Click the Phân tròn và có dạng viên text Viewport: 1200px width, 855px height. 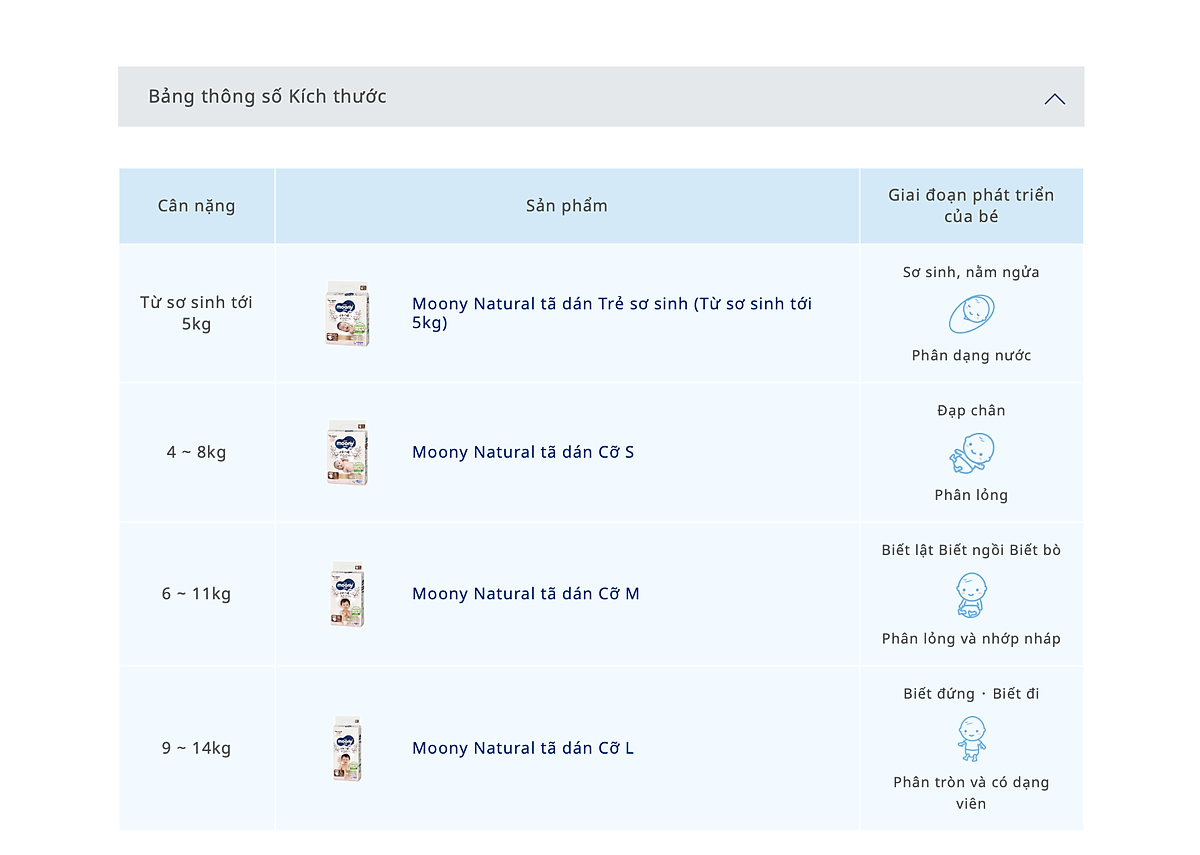pyautogui.click(x=971, y=792)
